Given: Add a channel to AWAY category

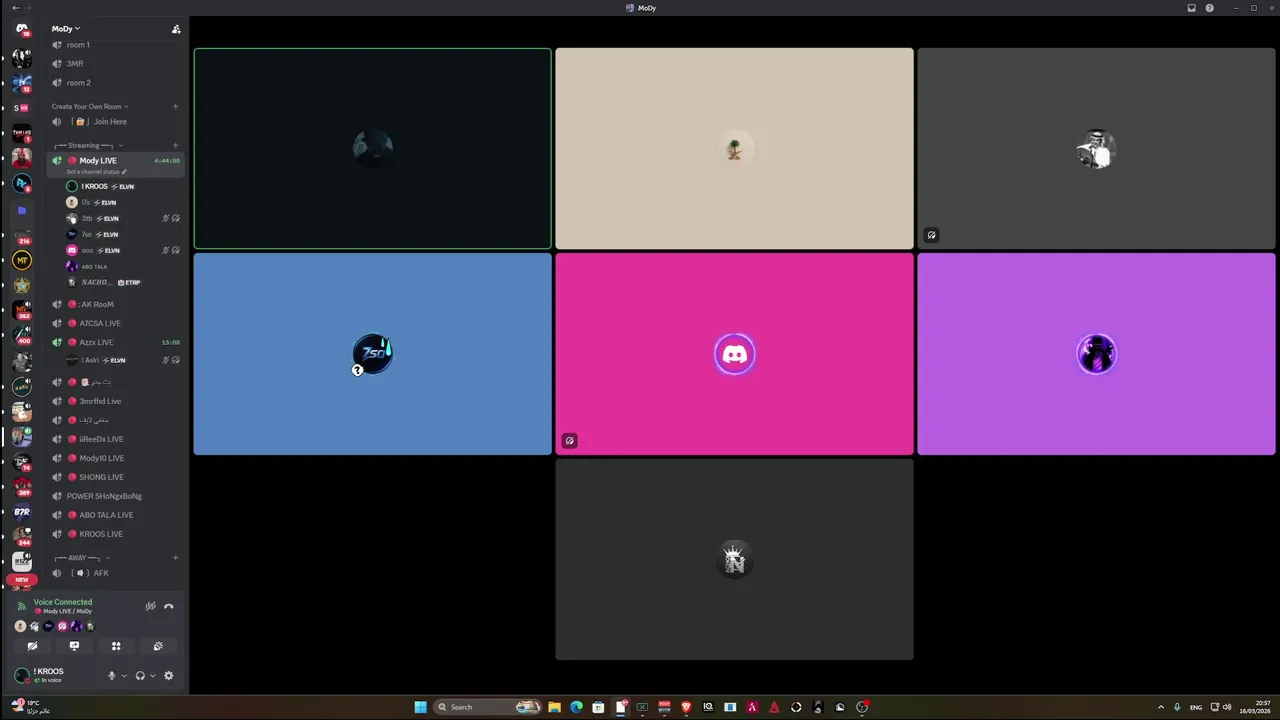Looking at the screenshot, I should coord(175,558).
